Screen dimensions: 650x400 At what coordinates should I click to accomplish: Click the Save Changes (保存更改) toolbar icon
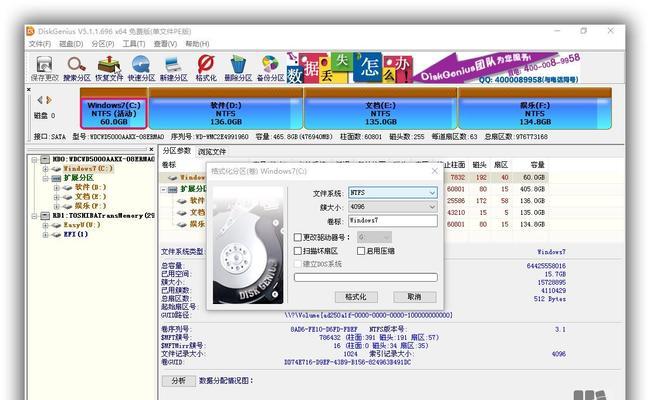click(x=44, y=68)
